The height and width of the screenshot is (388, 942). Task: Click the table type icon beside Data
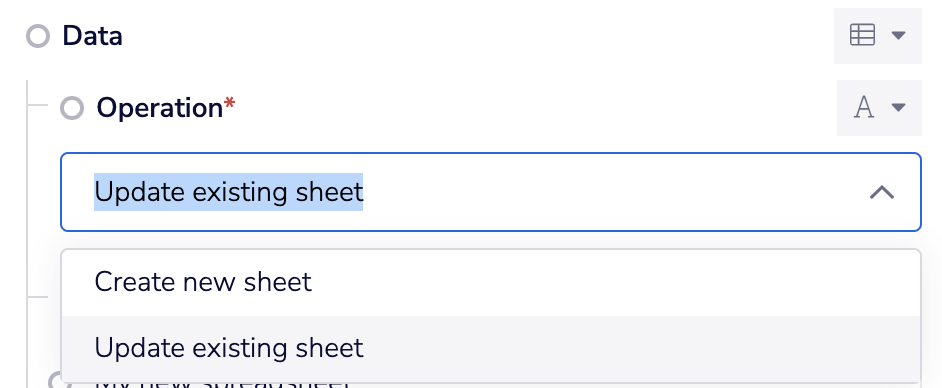[862, 35]
